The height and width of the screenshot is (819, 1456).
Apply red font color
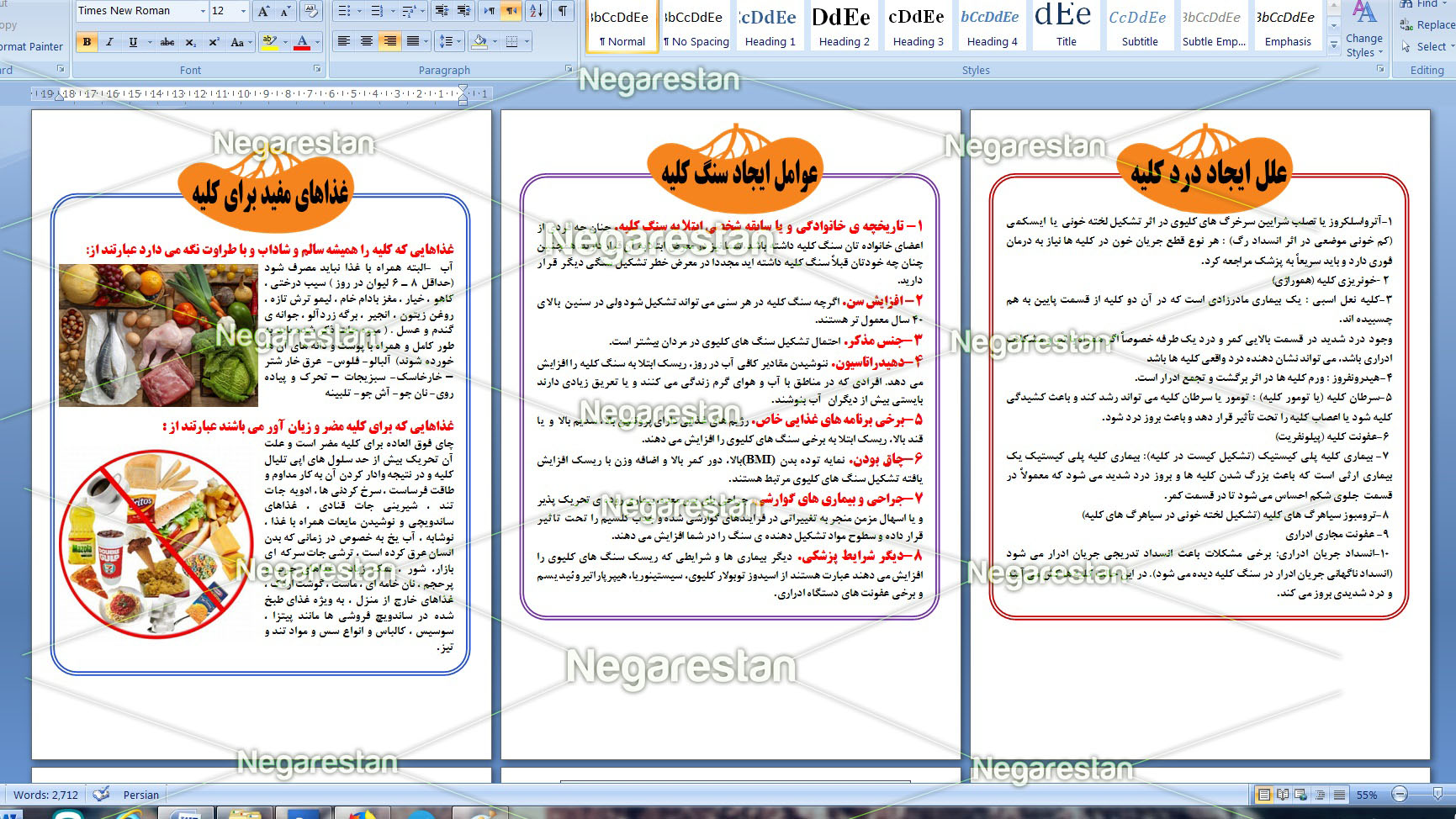pyautogui.click(x=302, y=42)
